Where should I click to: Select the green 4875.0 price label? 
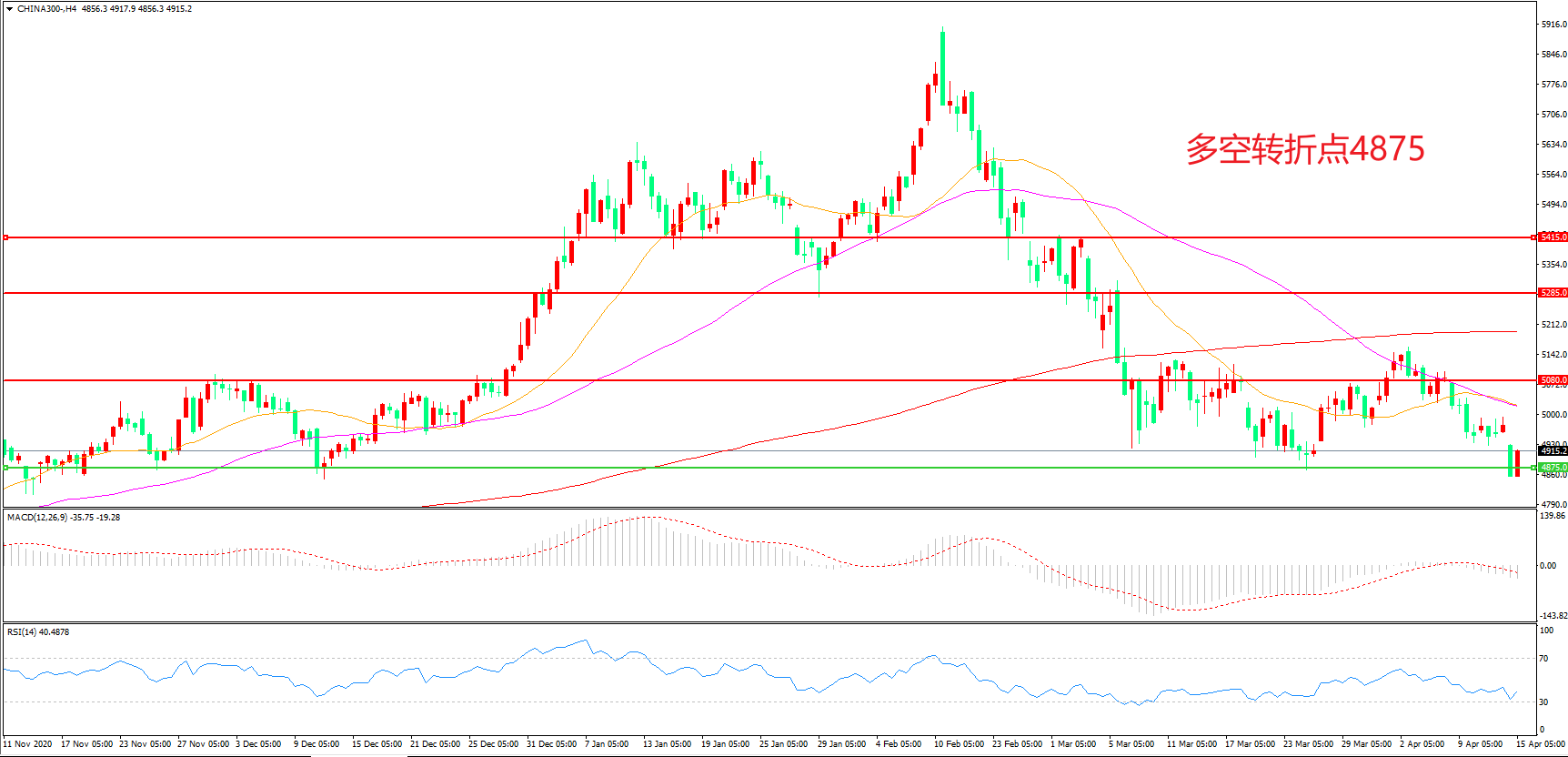(x=1553, y=468)
